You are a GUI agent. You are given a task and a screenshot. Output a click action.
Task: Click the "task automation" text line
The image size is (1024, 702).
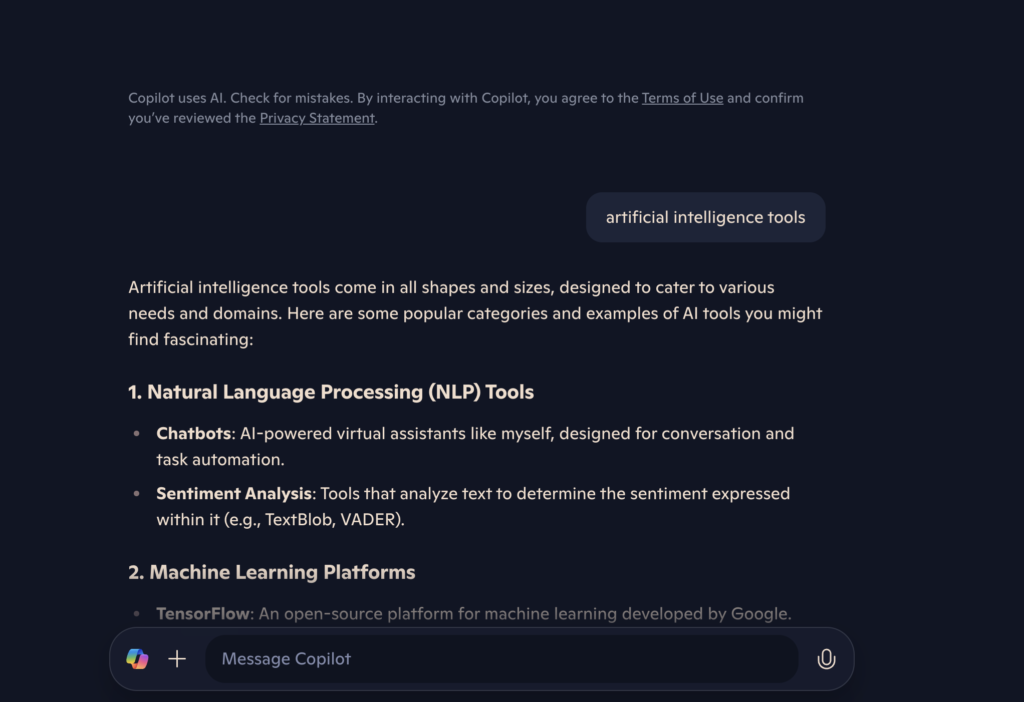tap(220, 460)
